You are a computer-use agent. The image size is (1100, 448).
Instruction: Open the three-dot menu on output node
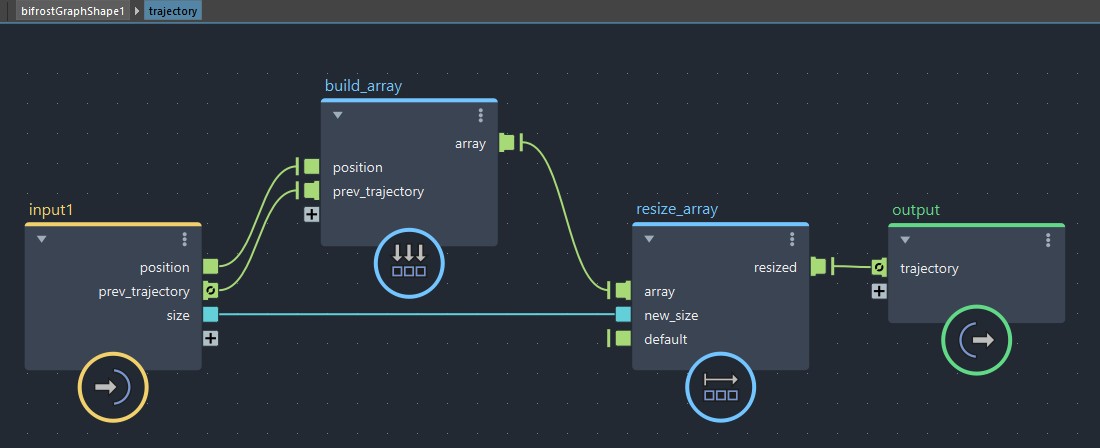[x=1048, y=240]
